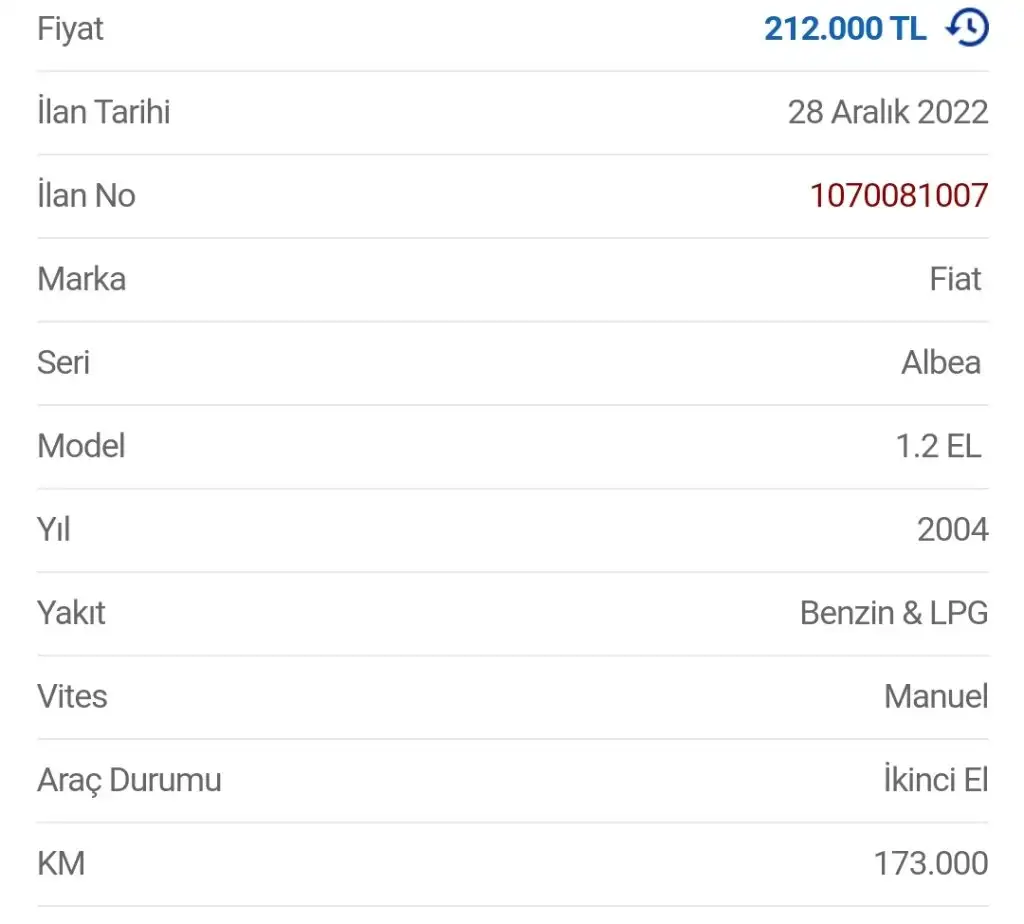Click the İkinci El condition value
The width and height of the screenshot is (1024, 924).
point(935,779)
